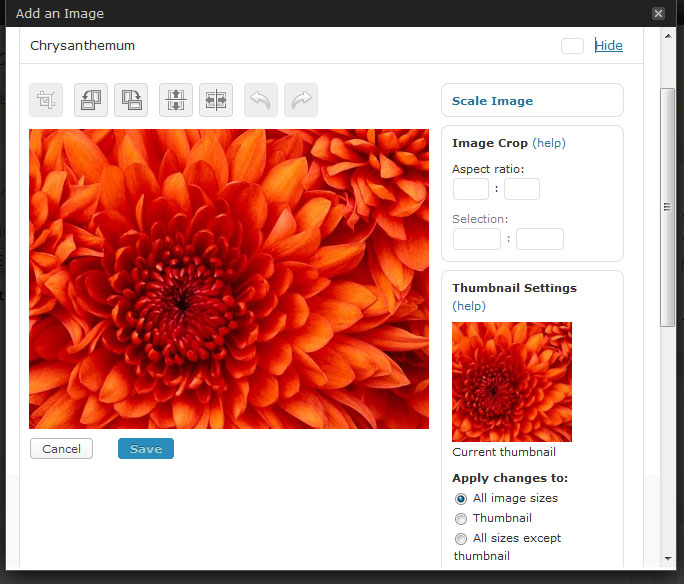Viewport: 684px width, 584px height.
Task: Save the edited image
Action: click(146, 449)
